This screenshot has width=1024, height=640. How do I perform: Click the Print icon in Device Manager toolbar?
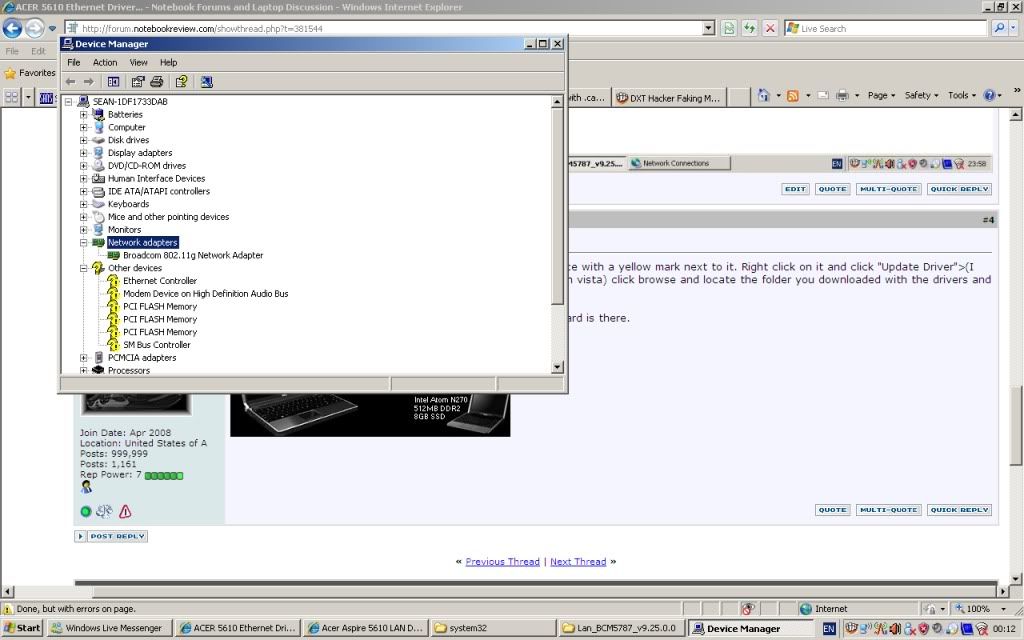(157, 82)
